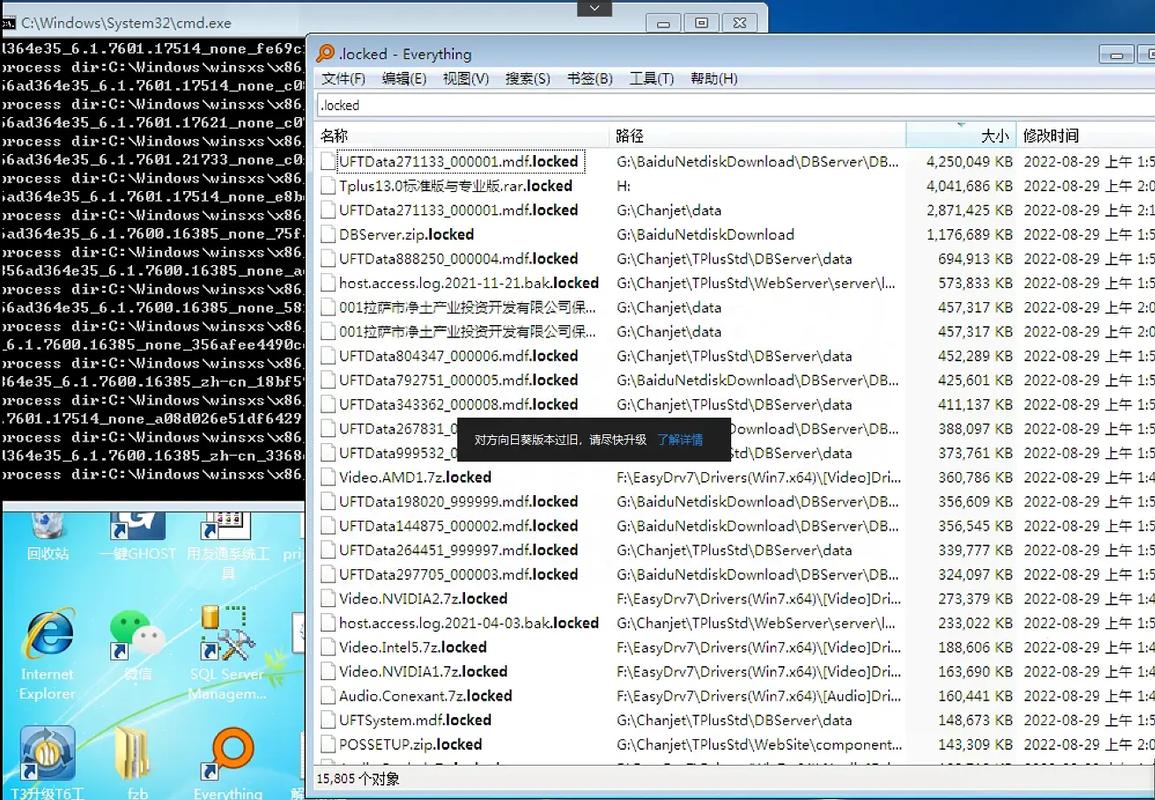Sort results by 名称 column header
Viewport: 1155px width, 800px height.
(463, 136)
